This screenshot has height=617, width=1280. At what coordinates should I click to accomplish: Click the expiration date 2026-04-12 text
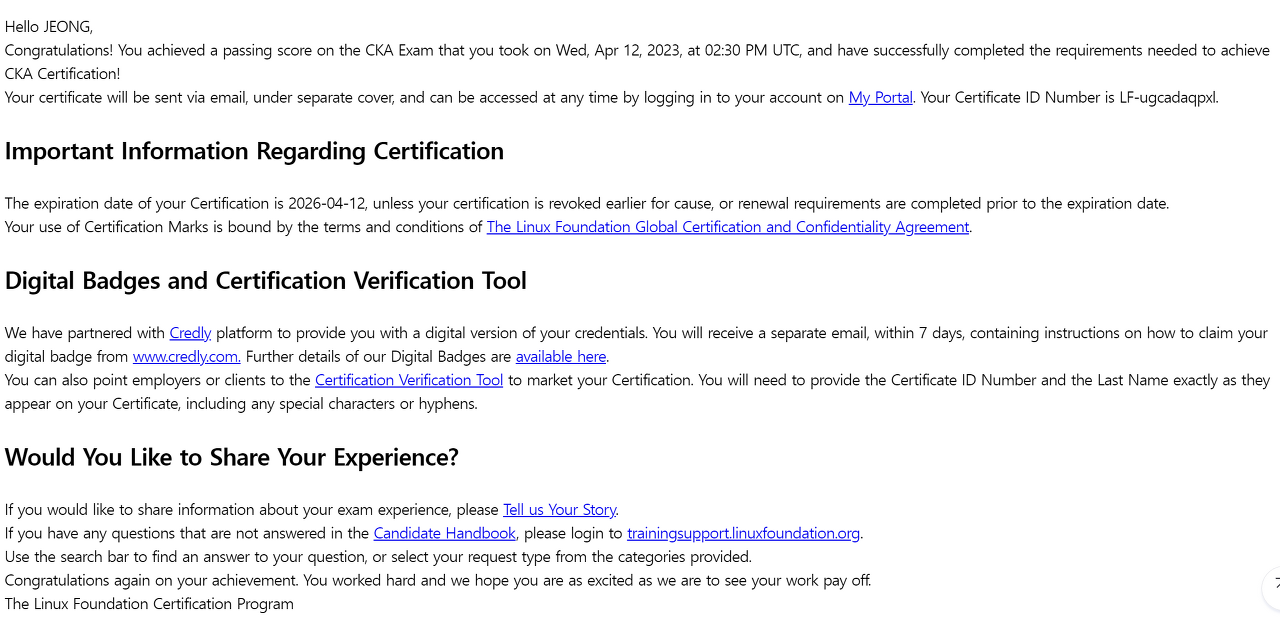pyautogui.click(x=328, y=203)
